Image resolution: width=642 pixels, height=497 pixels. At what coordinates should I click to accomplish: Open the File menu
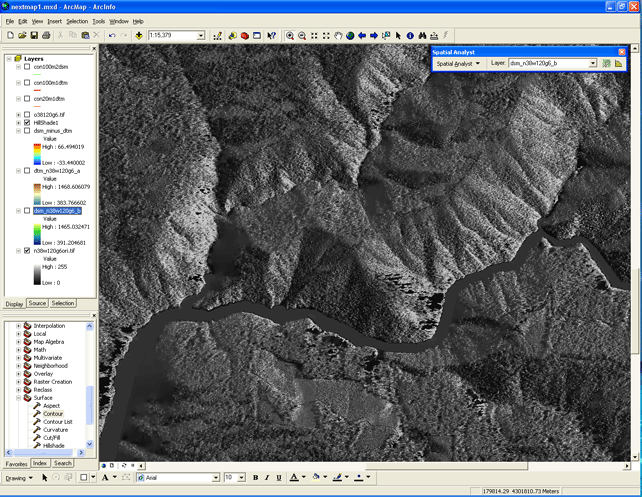pos(10,21)
